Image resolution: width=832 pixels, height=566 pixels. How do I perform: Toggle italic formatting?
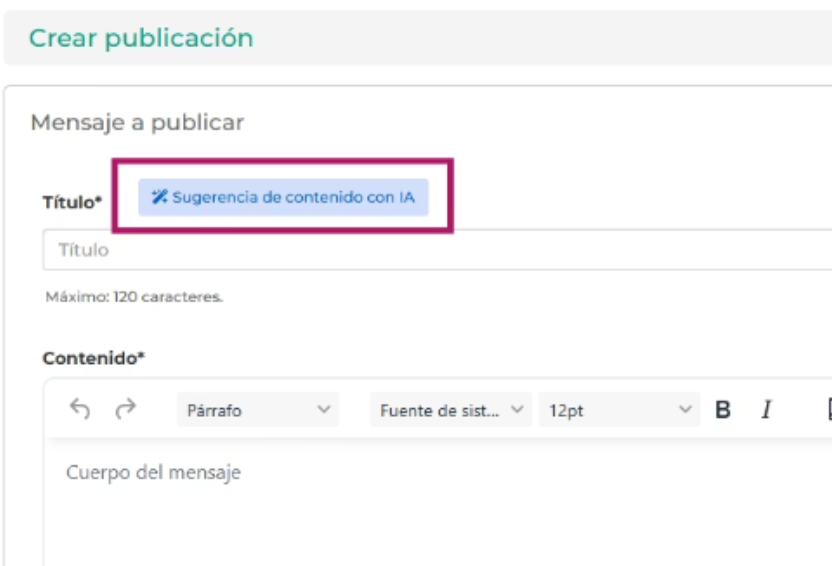click(766, 410)
